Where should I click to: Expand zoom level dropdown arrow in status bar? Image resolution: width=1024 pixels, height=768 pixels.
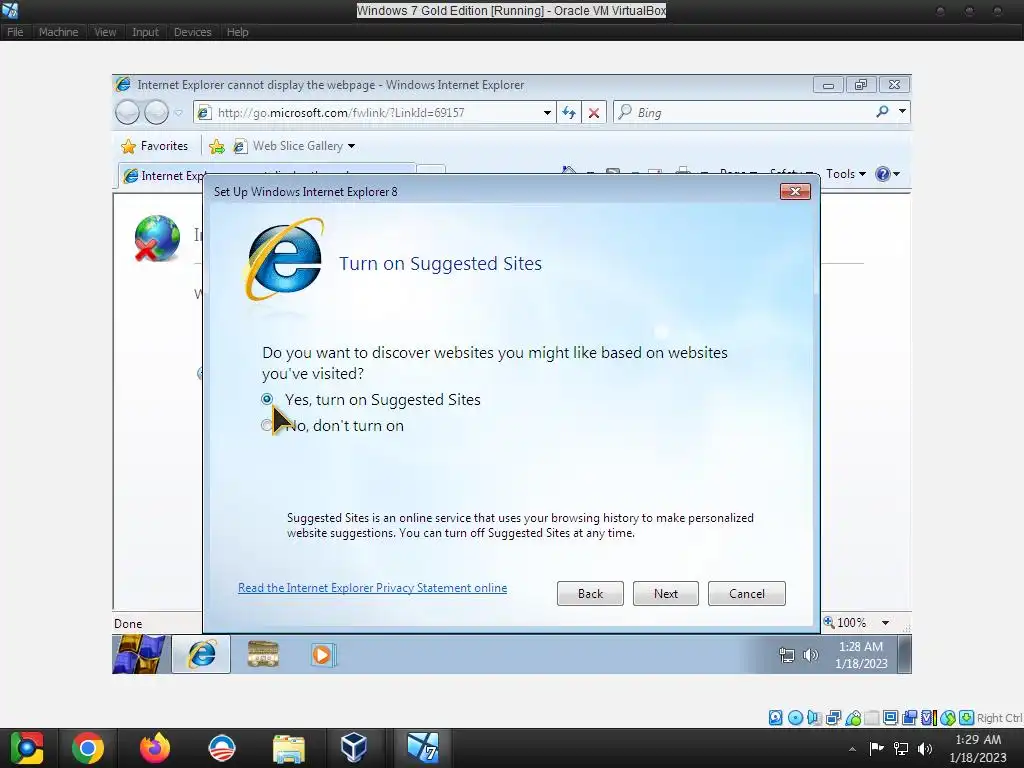886,623
